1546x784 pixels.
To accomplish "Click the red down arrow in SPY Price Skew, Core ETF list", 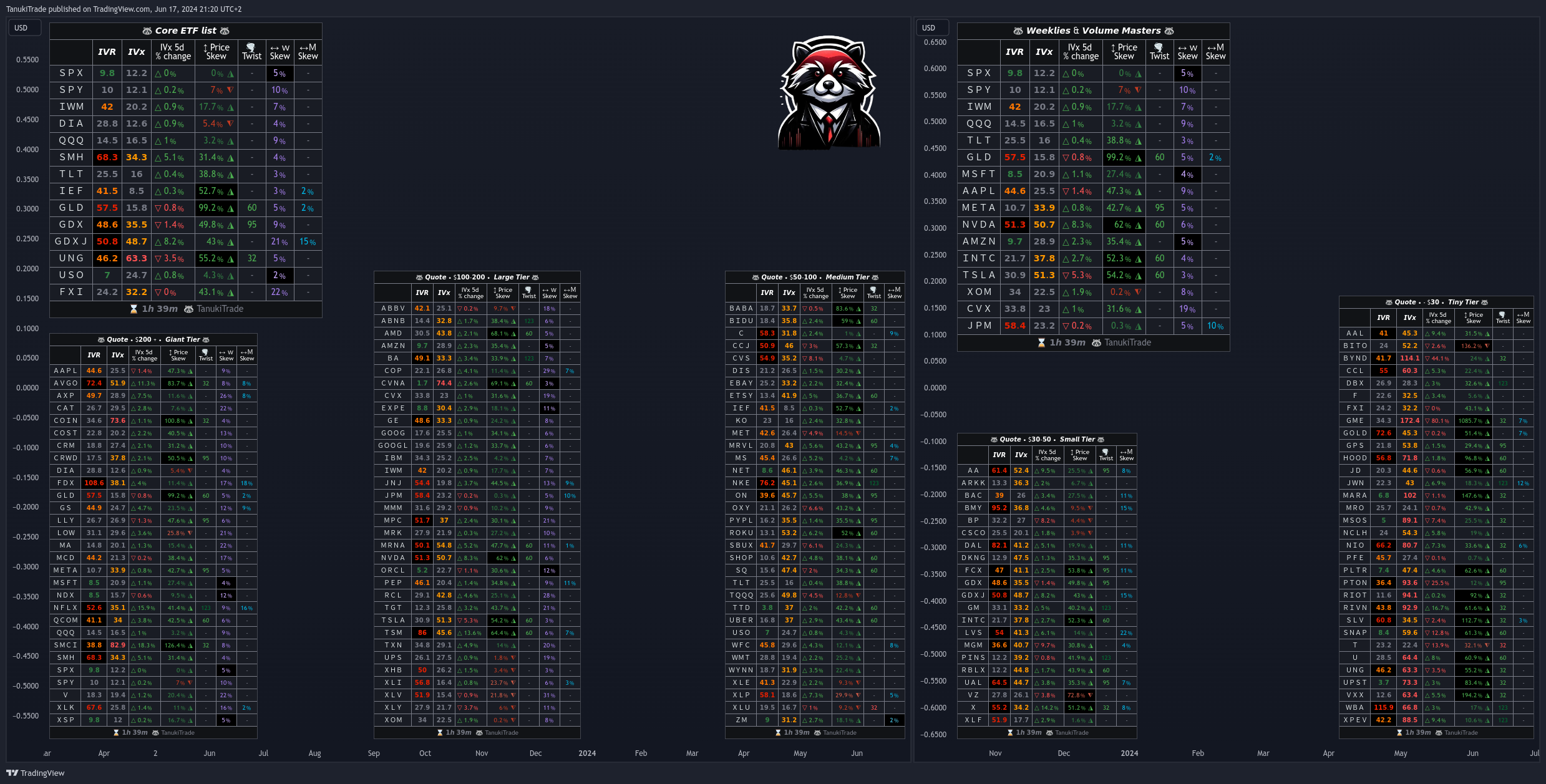I will coord(230,90).
